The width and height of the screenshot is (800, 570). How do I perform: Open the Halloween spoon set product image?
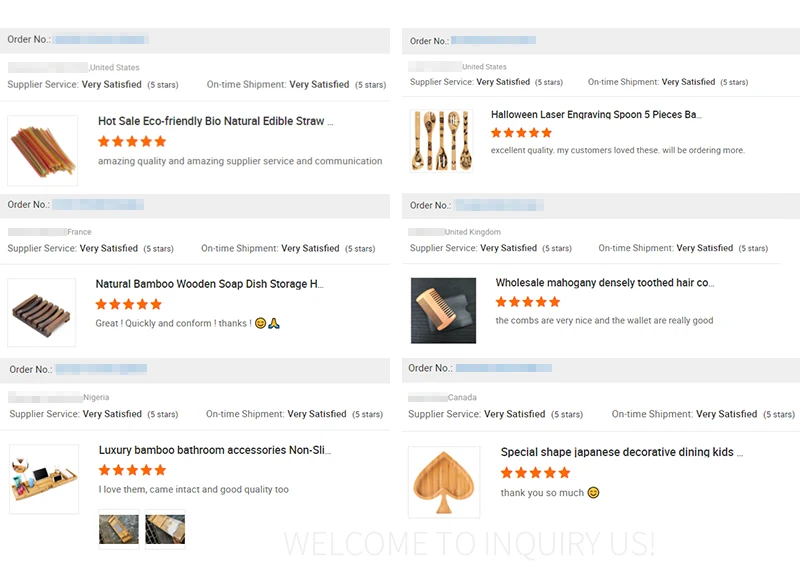(x=441, y=141)
